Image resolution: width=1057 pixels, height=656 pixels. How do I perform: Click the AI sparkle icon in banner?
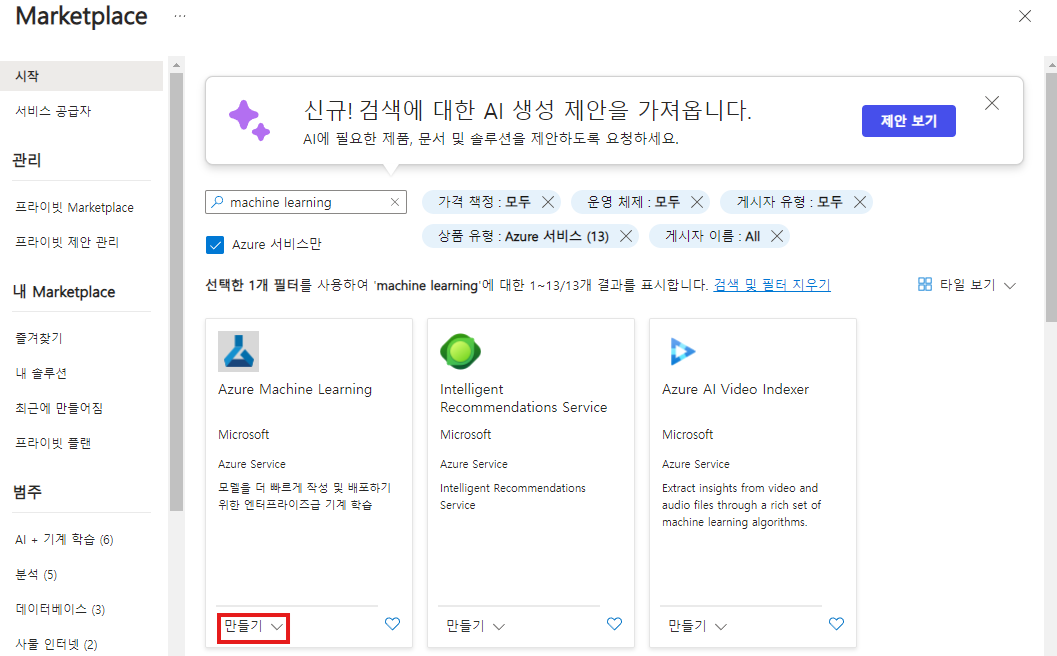coord(249,121)
